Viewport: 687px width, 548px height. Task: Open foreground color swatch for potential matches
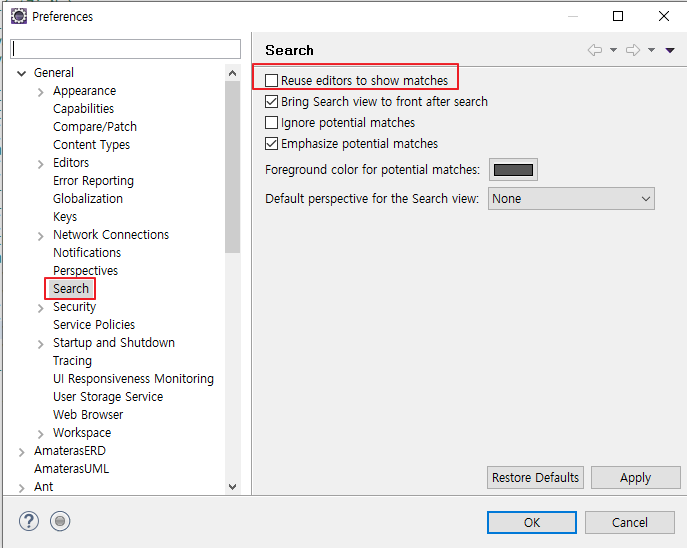click(513, 170)
